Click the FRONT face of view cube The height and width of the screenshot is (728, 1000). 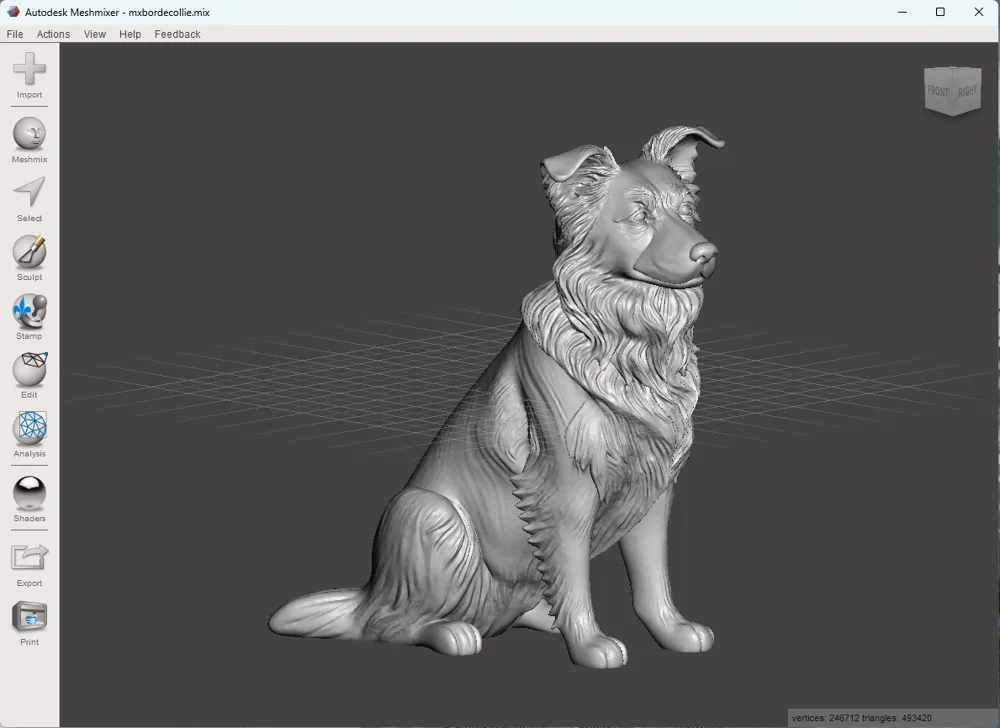click(x=938, y=91)
